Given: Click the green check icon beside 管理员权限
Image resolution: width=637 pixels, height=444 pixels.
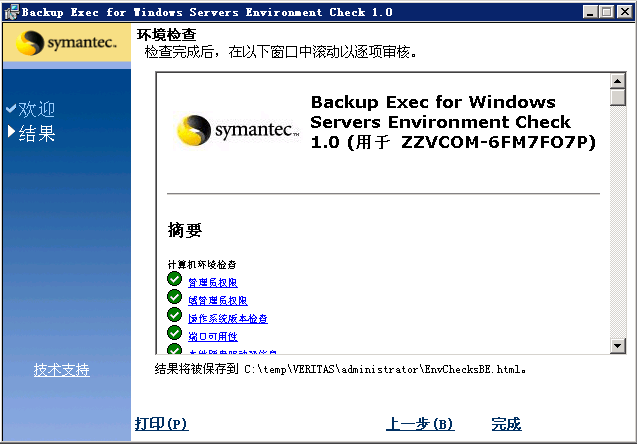Looking at the screenshot, I should coord(175,280).
